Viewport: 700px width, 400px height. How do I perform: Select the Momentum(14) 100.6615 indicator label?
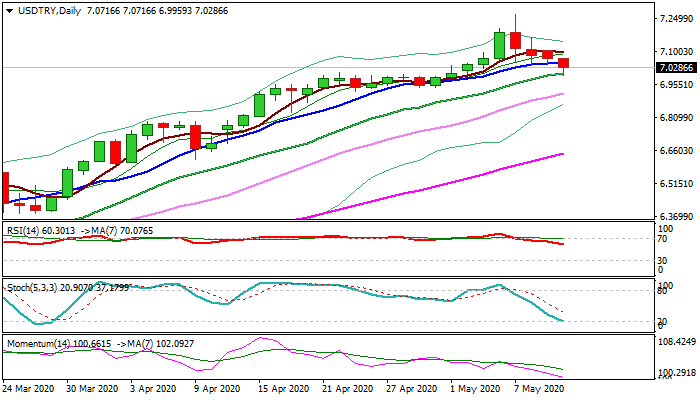tap(59, 344)
